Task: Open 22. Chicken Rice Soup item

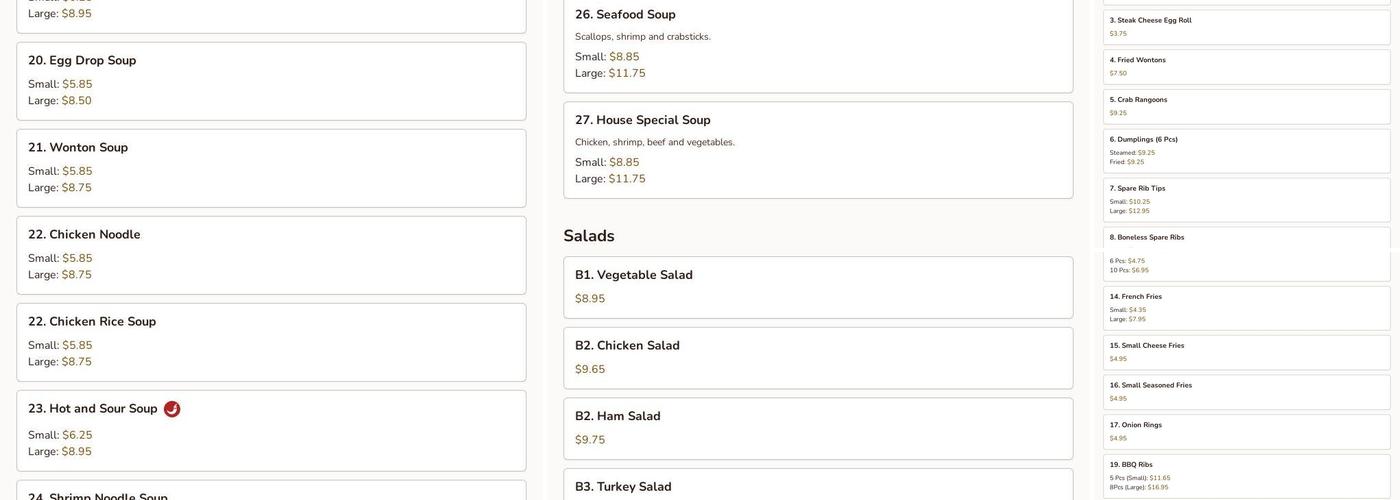Action: (x=271, y=342)
